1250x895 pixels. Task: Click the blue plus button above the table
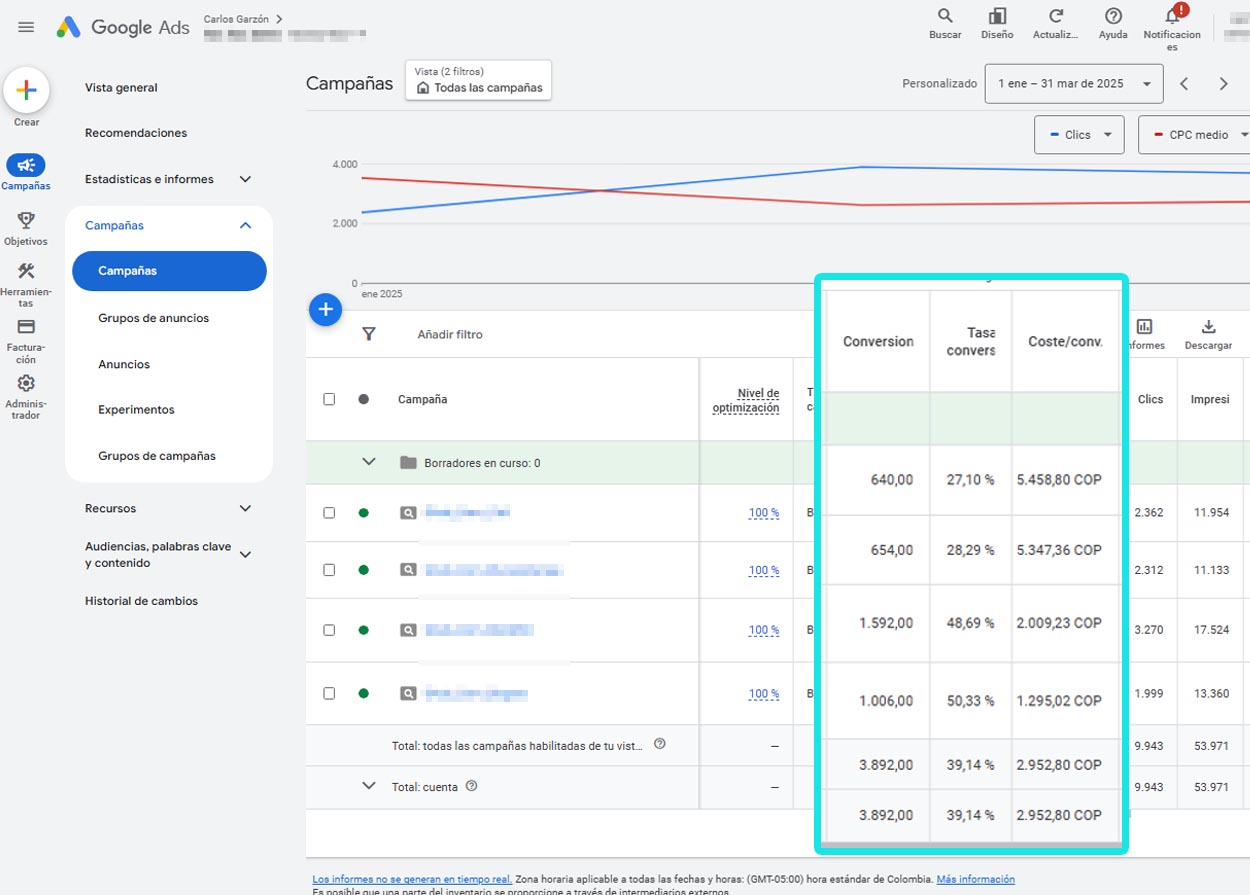325,310
